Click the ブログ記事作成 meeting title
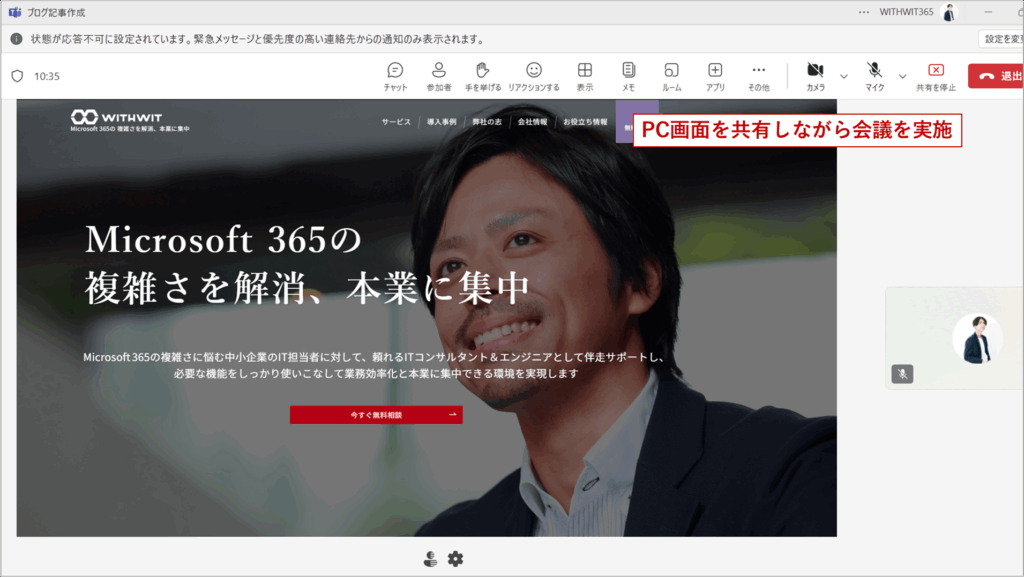The image size is (1024, 577). [56, 12]
